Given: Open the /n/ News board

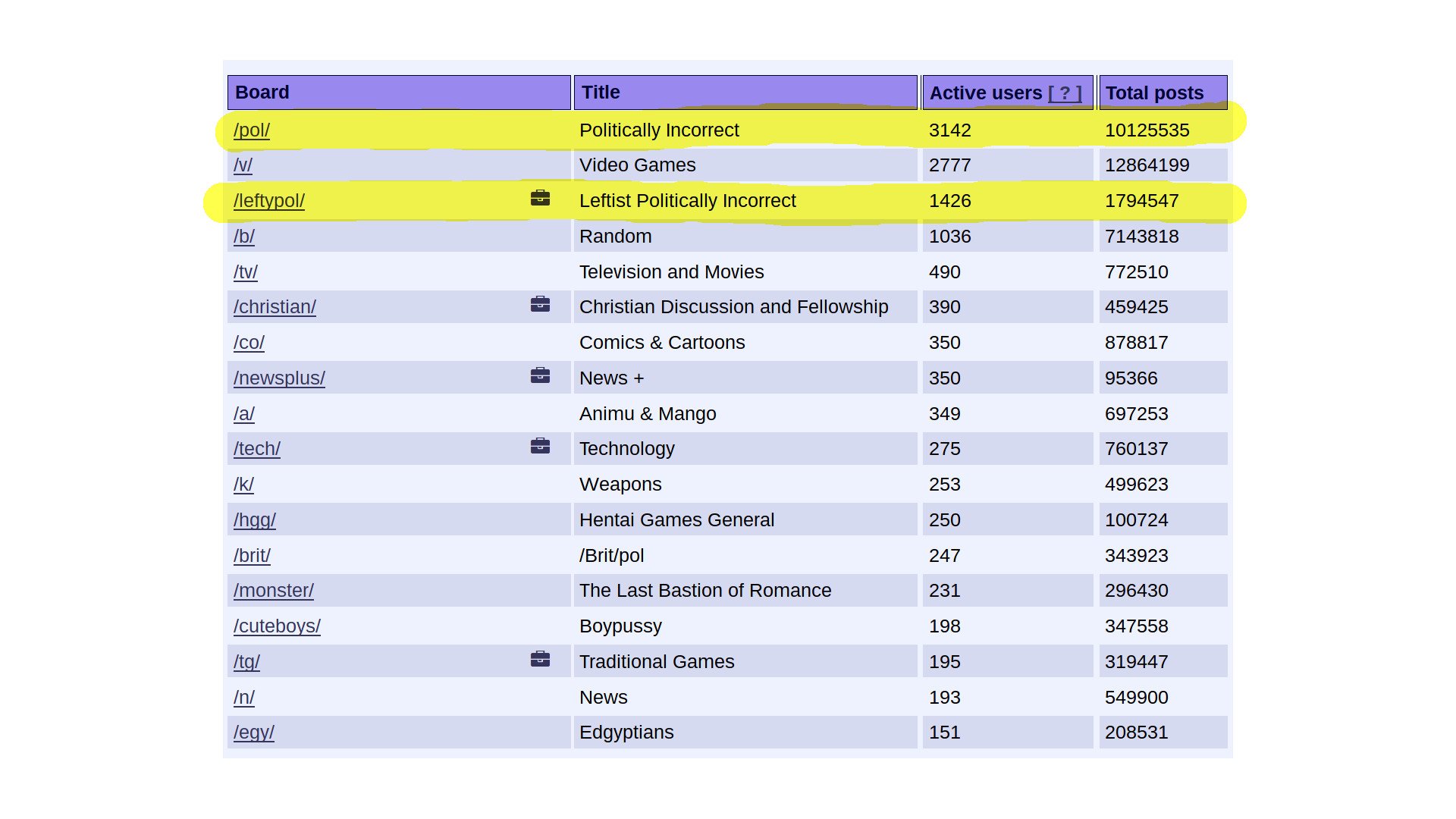Looking at the screenshot, I should click(243, 698).
